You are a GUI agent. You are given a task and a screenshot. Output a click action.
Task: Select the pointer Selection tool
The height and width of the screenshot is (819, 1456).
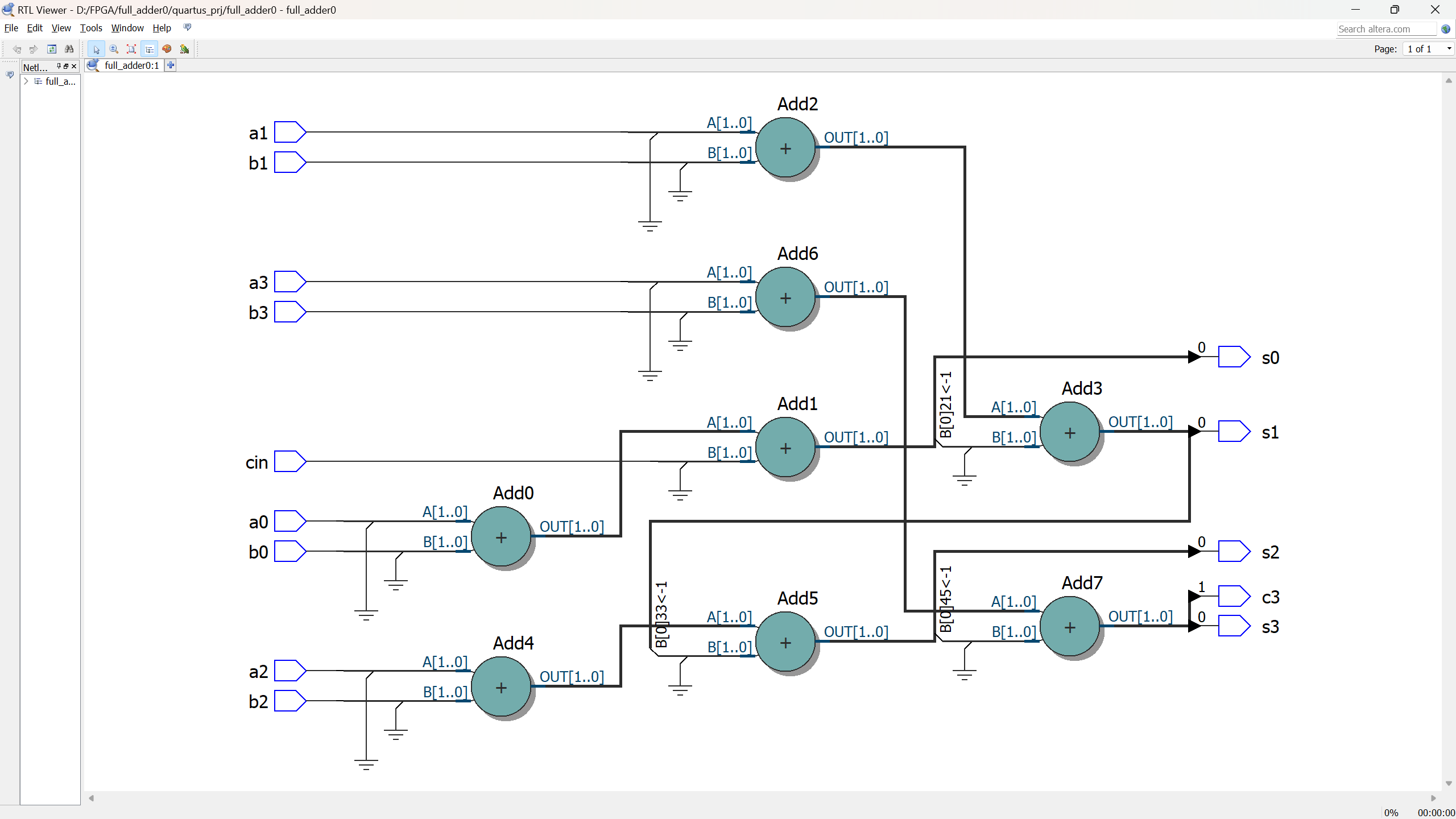[96, 49]
